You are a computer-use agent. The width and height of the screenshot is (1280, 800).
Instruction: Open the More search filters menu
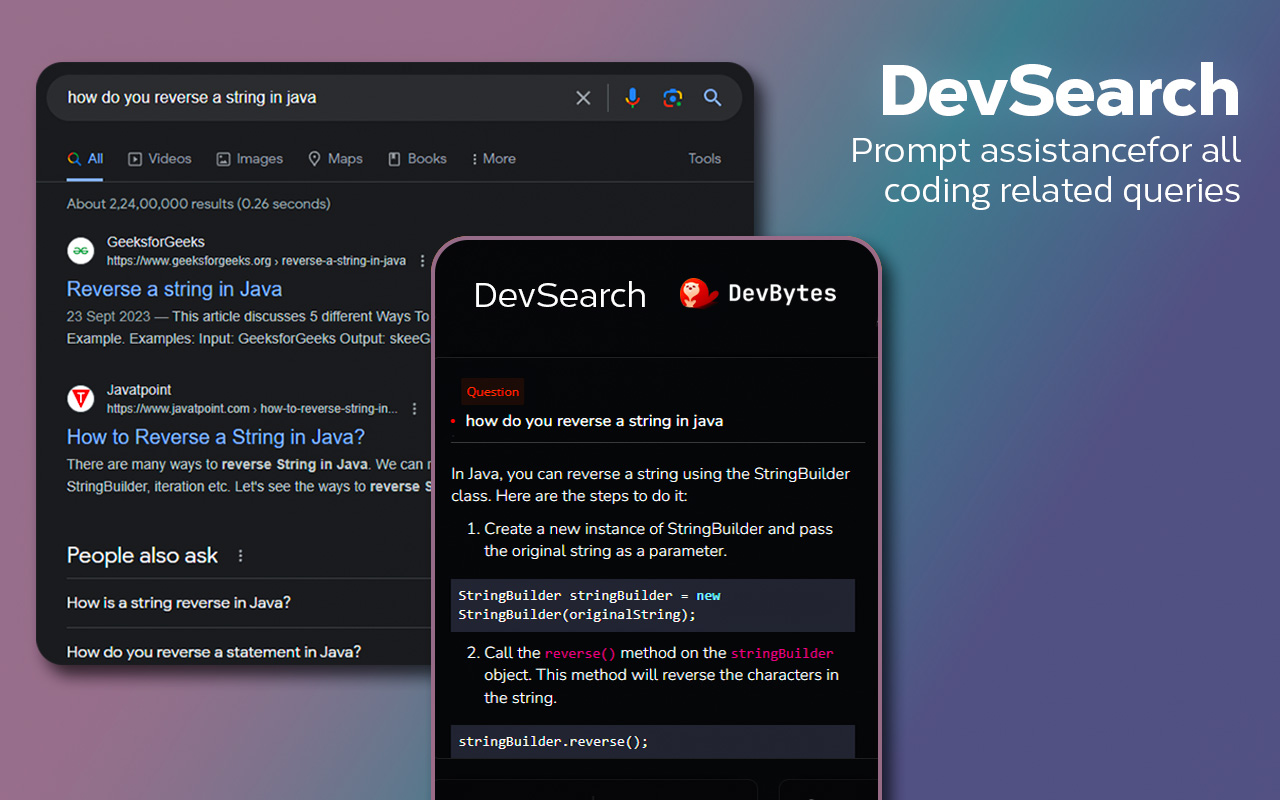[493, 159]
